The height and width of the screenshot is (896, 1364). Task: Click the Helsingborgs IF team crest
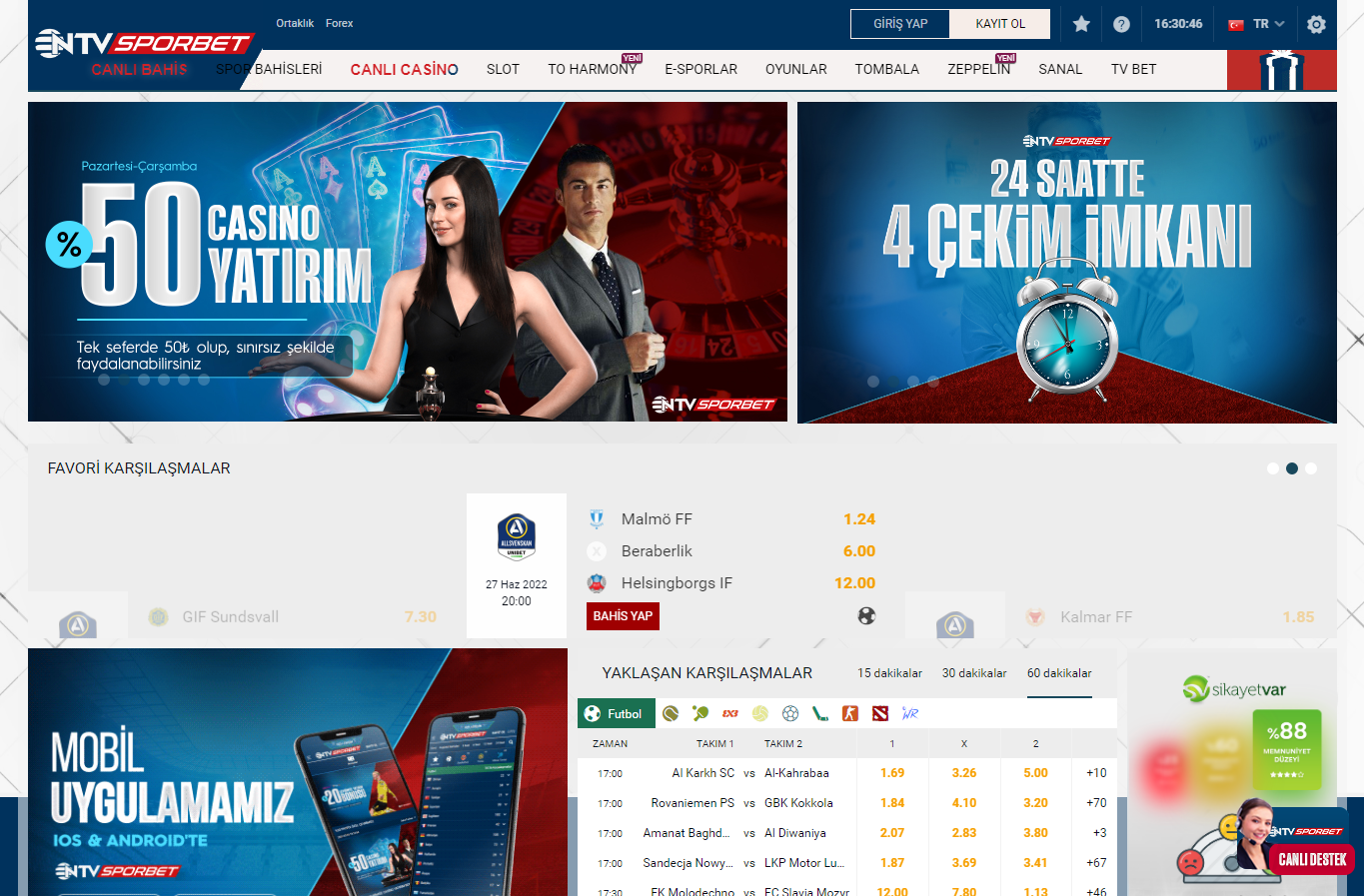[597, 583]
